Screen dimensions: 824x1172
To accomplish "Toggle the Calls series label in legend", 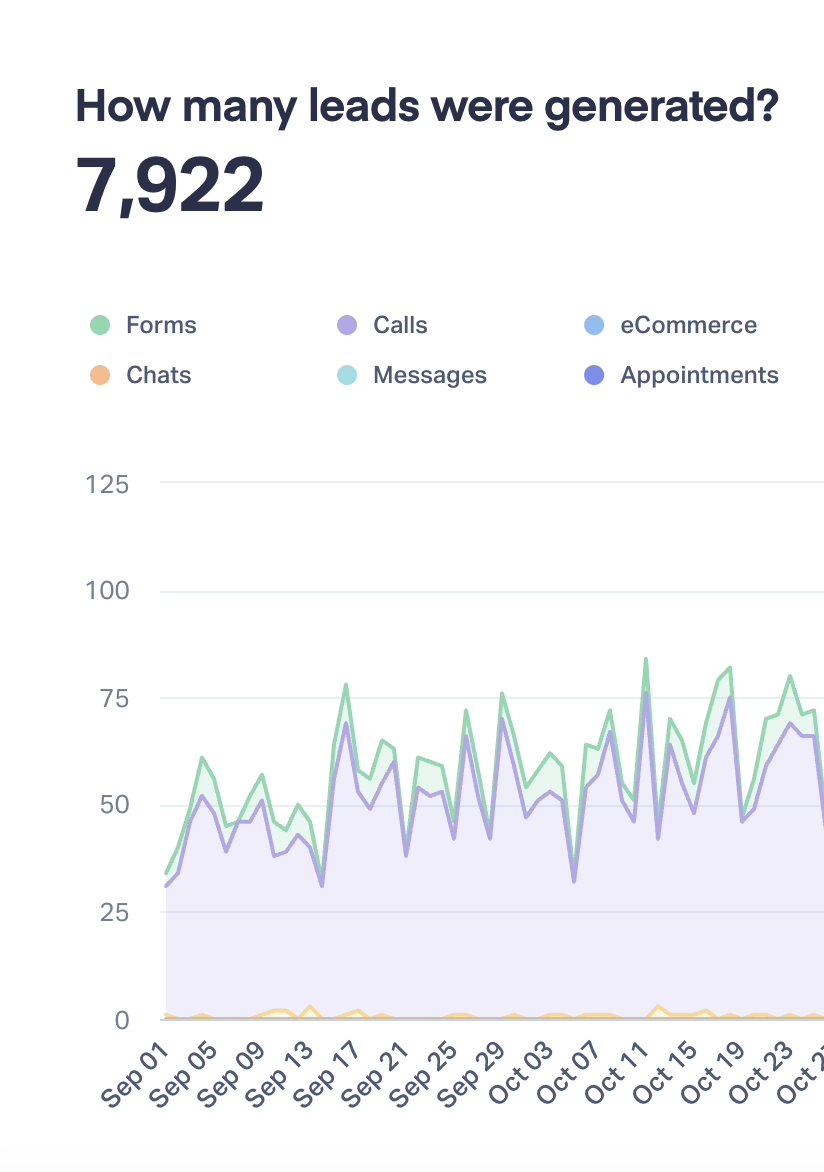I will [x=400, y=325].
